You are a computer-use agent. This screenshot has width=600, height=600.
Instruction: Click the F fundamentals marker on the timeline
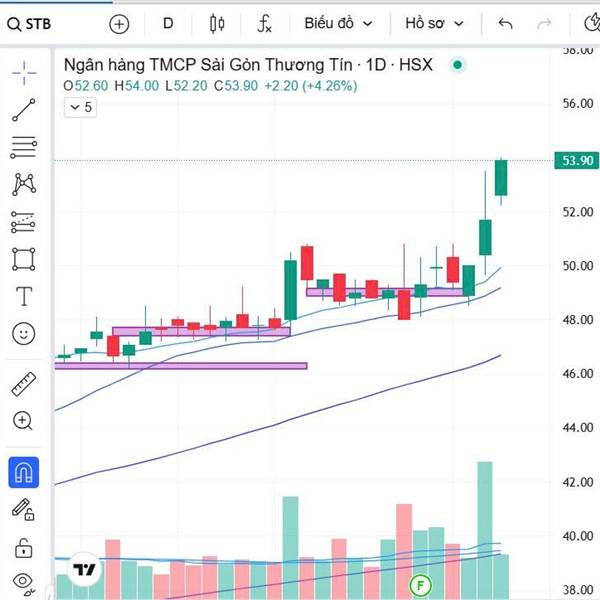(420, 585)
